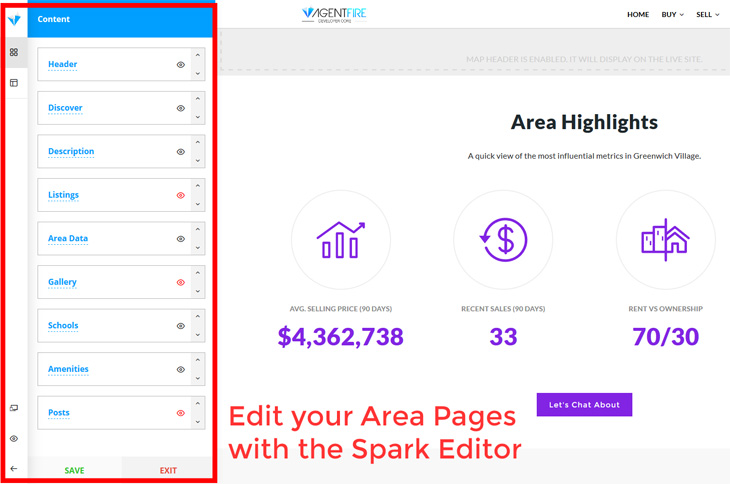The width and height of the screenshot is (730, 484).
Task: Click the back arrow icon in sidebar
Action: pos(14,469)
